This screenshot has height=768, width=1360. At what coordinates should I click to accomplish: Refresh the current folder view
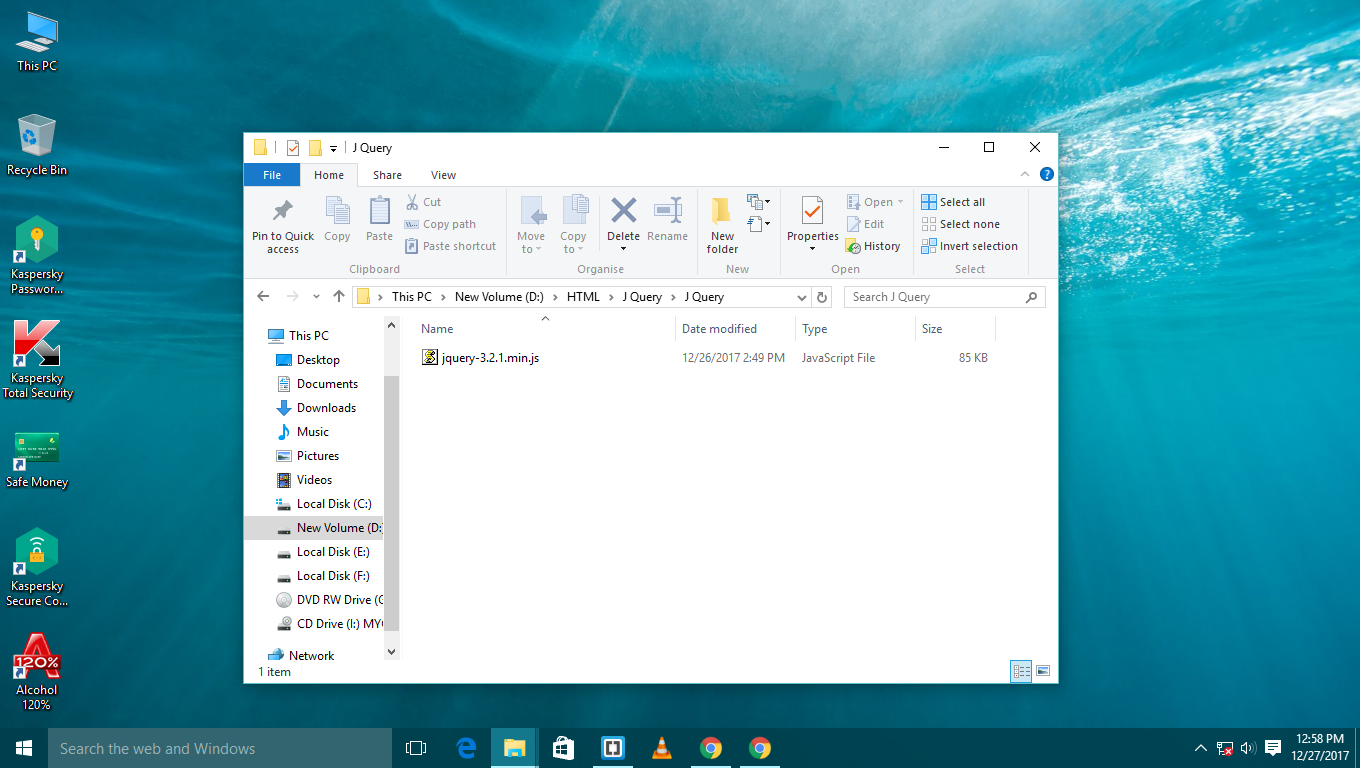(822, 297)
